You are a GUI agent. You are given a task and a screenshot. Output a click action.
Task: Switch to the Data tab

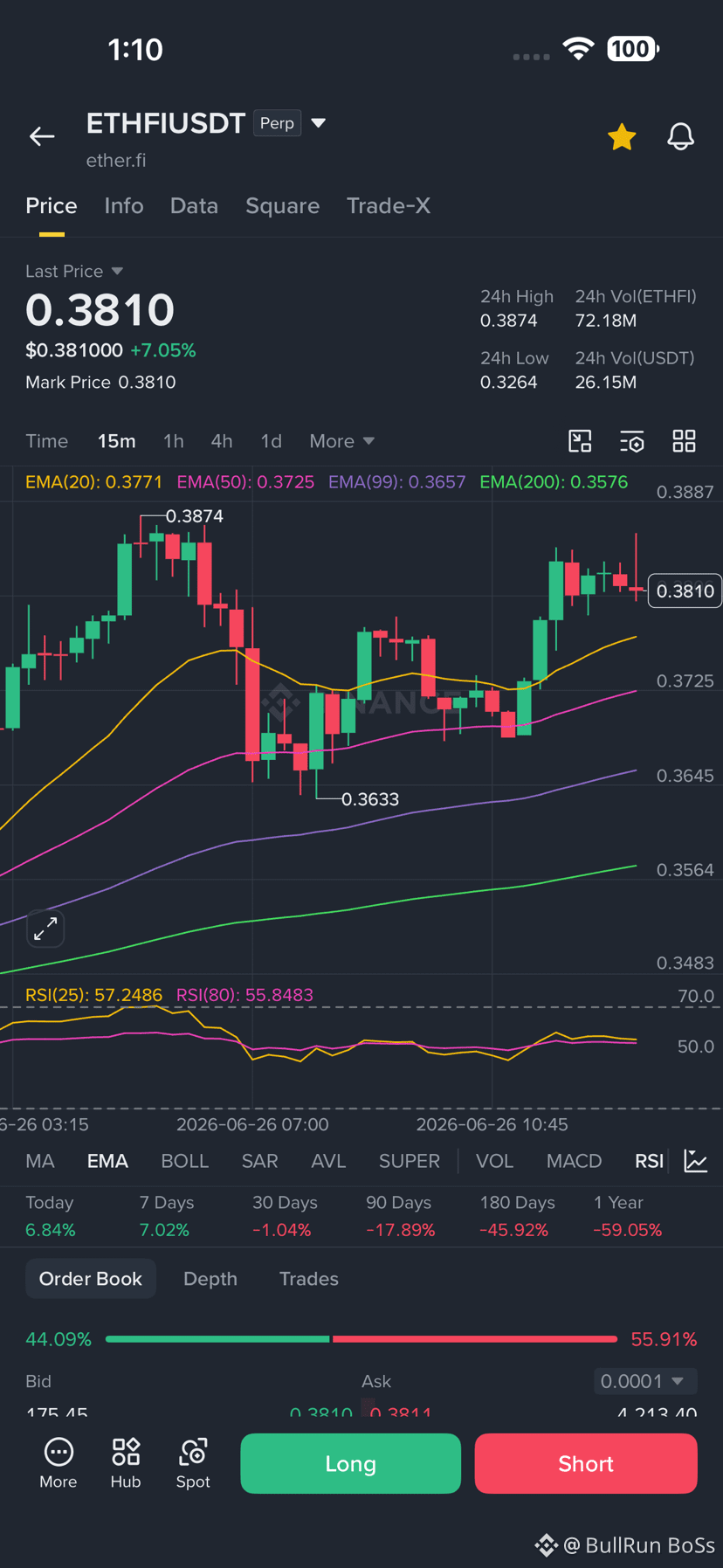194,205
